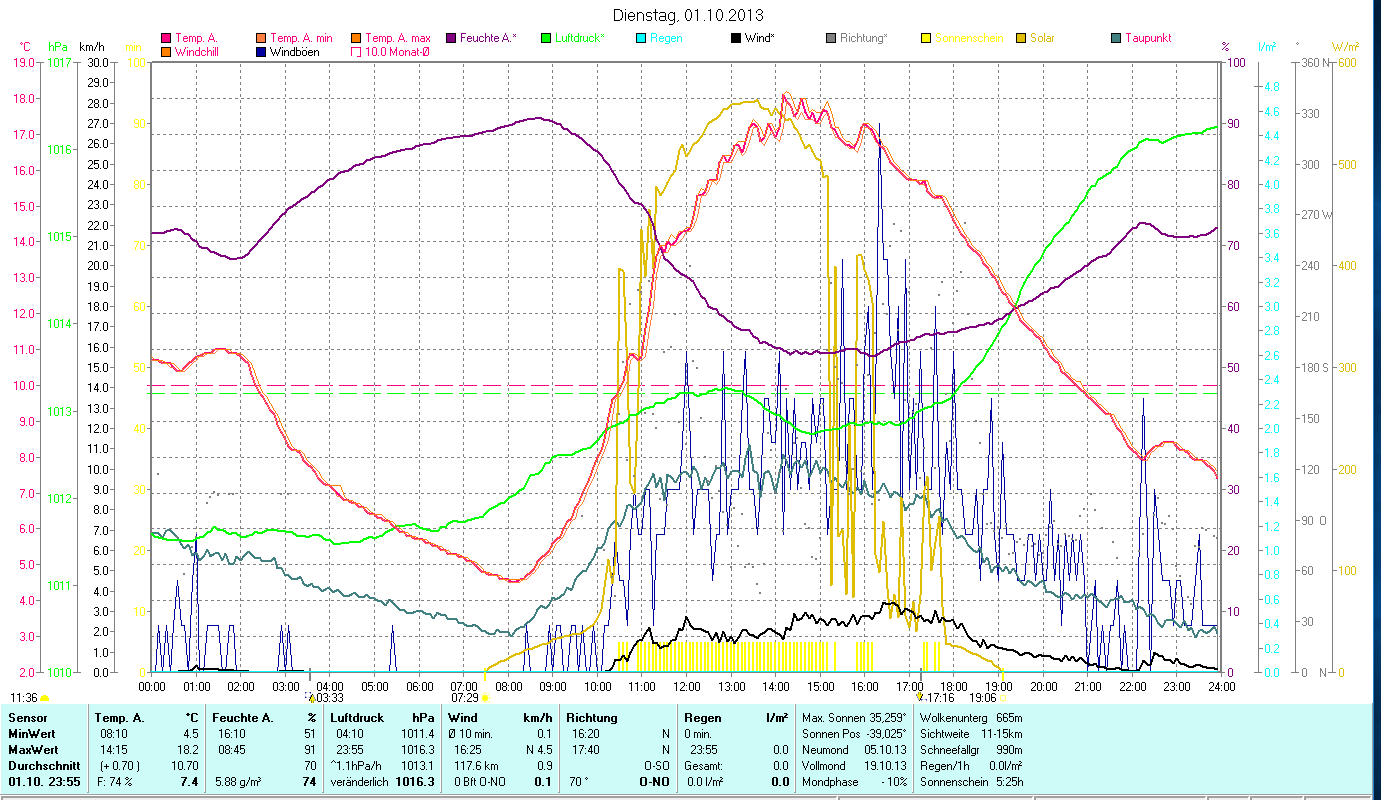Click the Taupunkt legend color swatch
The height and width of the screenshot is (800, 1381).
(1115, 38)
